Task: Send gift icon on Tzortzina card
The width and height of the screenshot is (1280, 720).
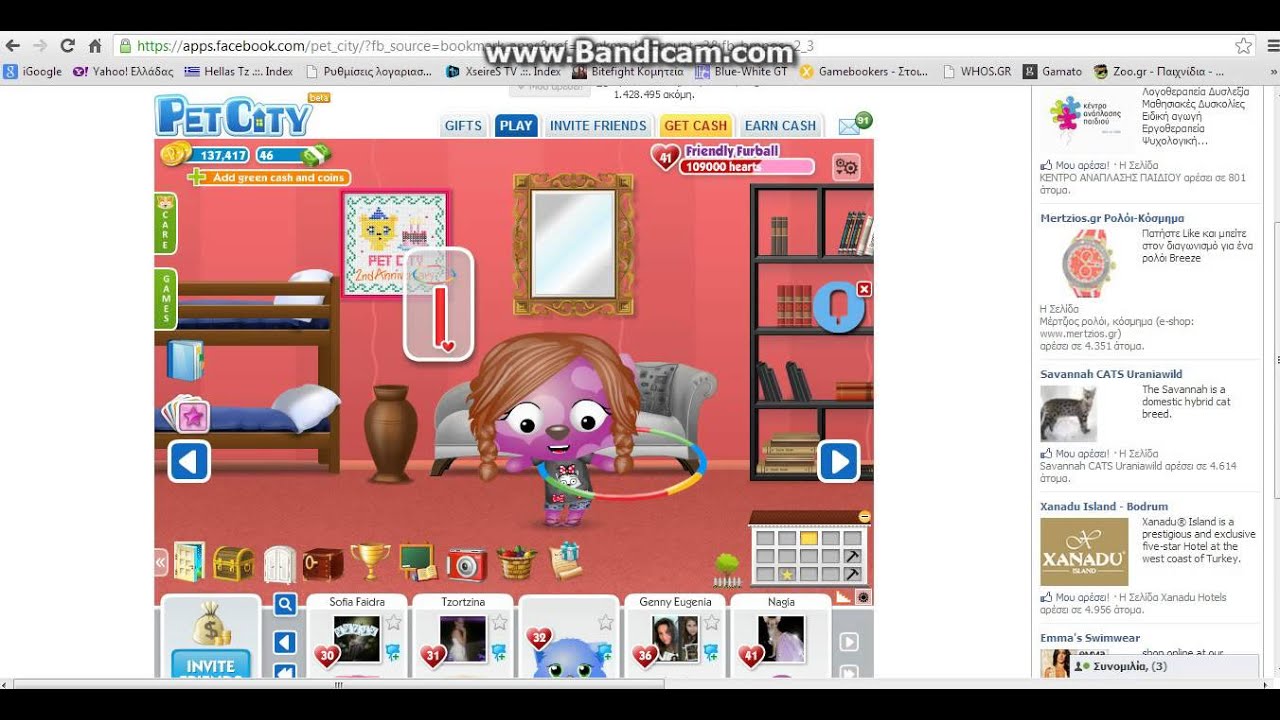Action: (x=498, y=652)
